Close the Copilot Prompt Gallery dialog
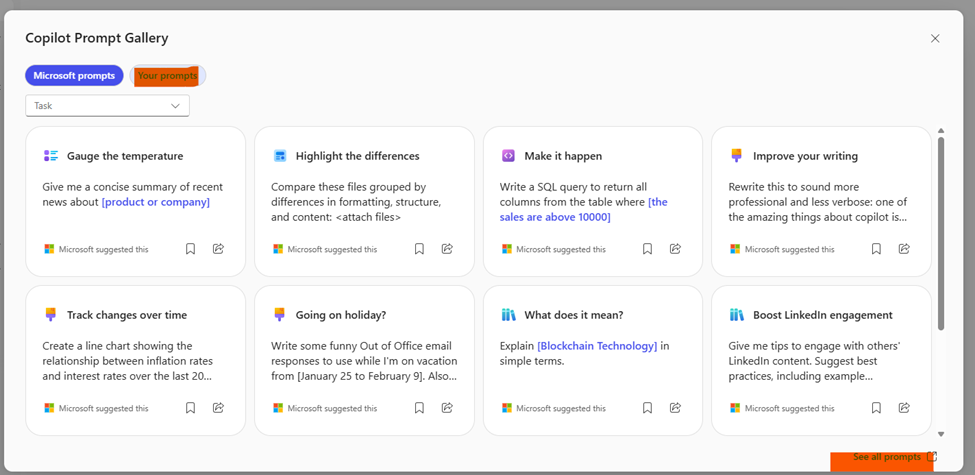Screen dimensions: 975x475 935,39
